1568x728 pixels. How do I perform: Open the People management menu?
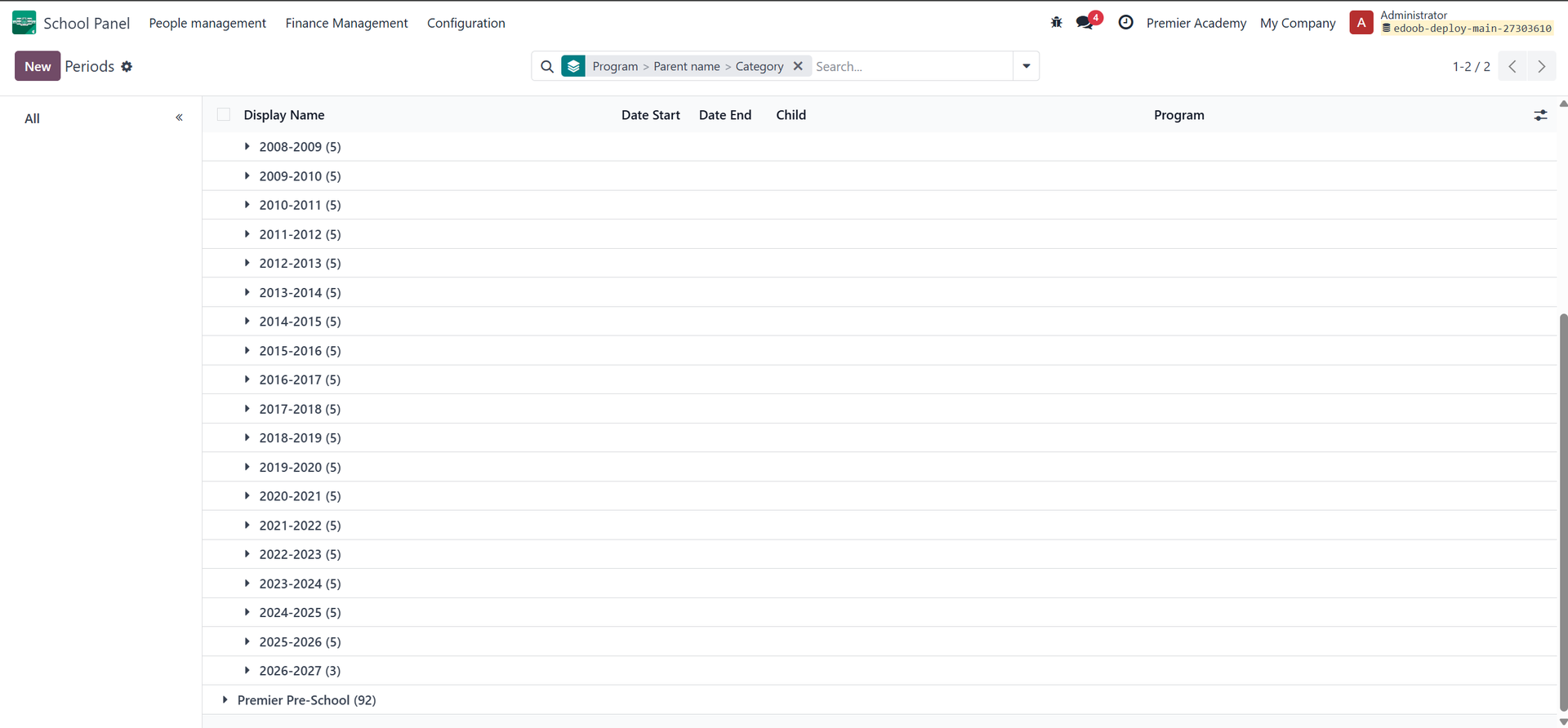(207, 23)
